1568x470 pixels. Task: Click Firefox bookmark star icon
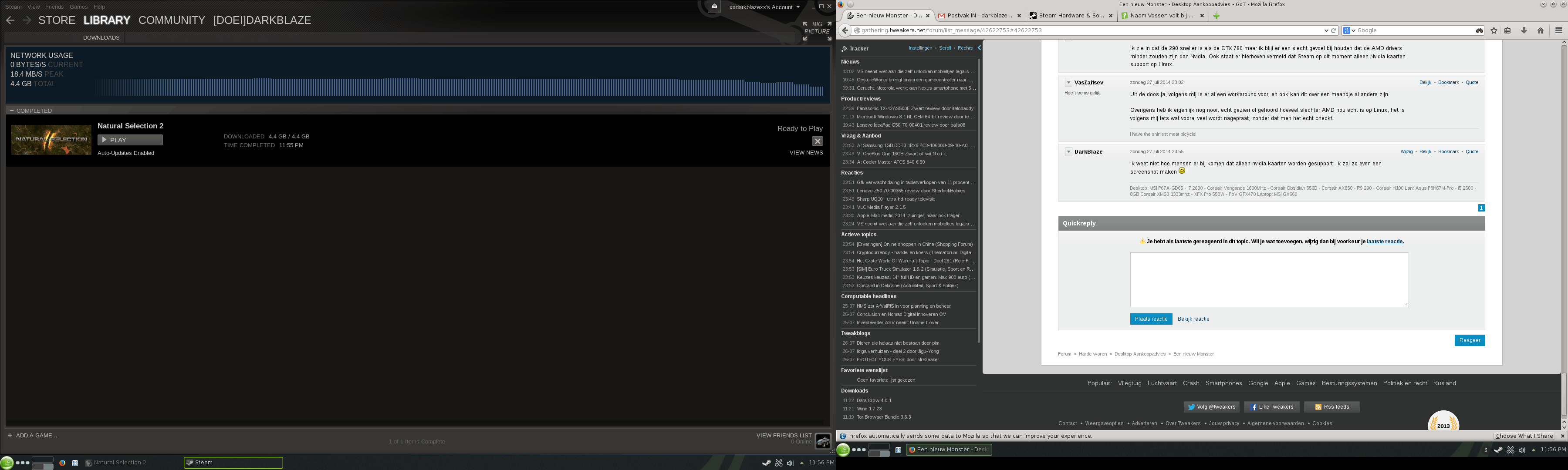point(1494,30)
